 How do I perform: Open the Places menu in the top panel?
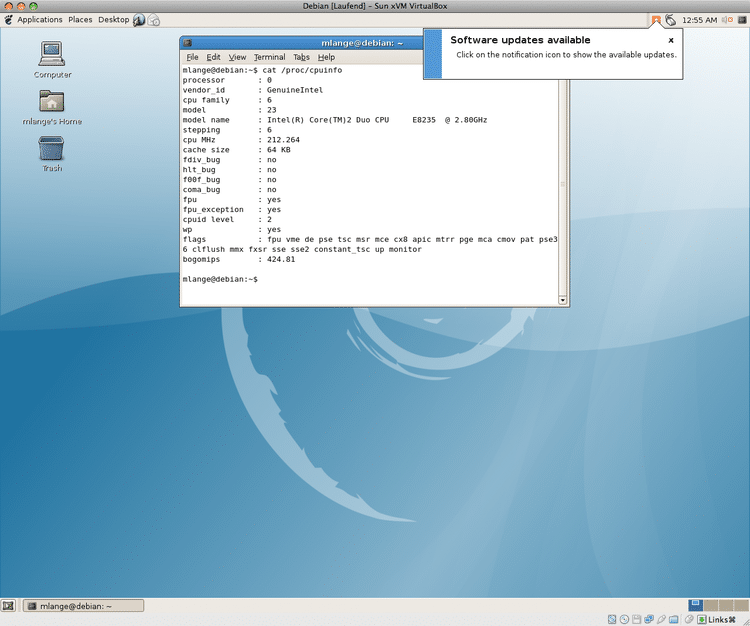80,20
